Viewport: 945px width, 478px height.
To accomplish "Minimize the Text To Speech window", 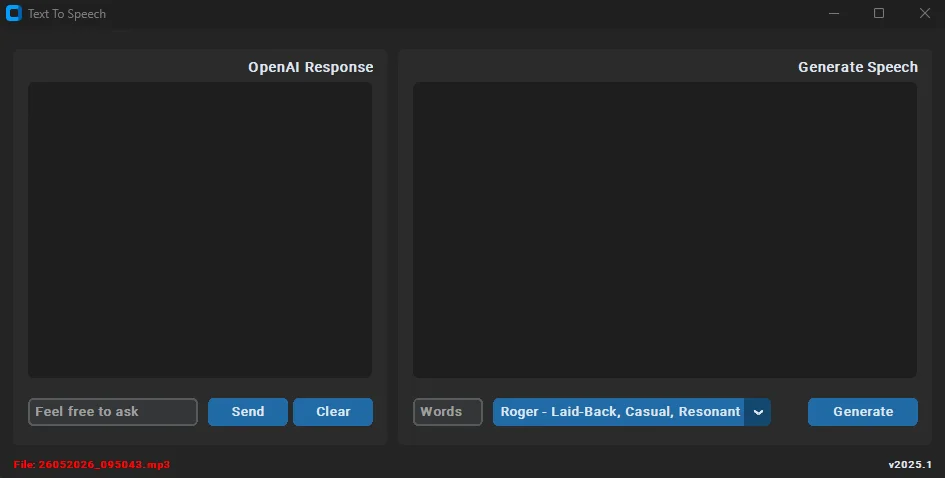I will click(834, 13).
